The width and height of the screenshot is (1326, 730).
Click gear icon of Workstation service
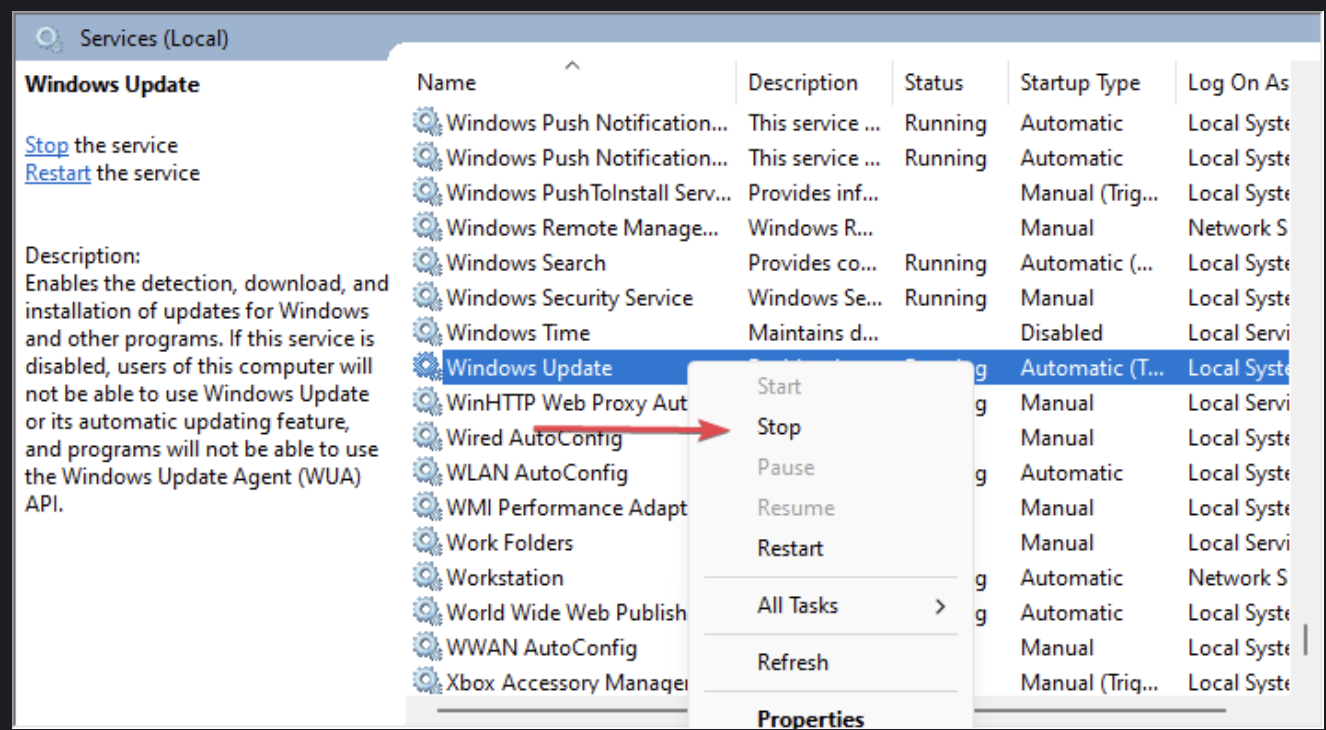pyautogui.click(x=427, y=577)
